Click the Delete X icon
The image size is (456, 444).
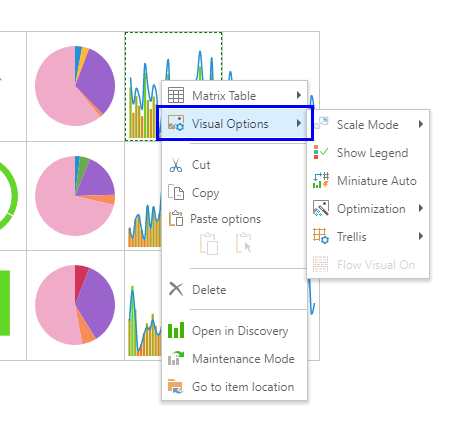(176, 289)
